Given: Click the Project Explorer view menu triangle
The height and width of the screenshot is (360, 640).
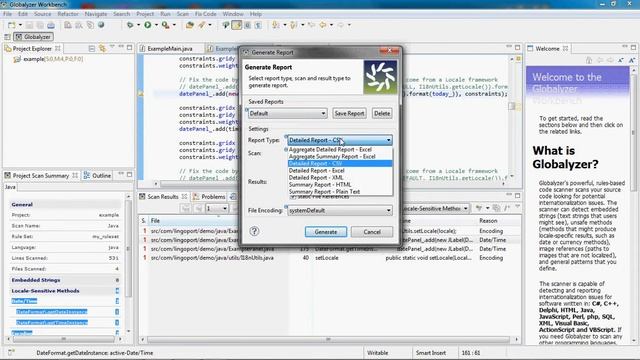Looking at the screenshot, I should 112,47.
